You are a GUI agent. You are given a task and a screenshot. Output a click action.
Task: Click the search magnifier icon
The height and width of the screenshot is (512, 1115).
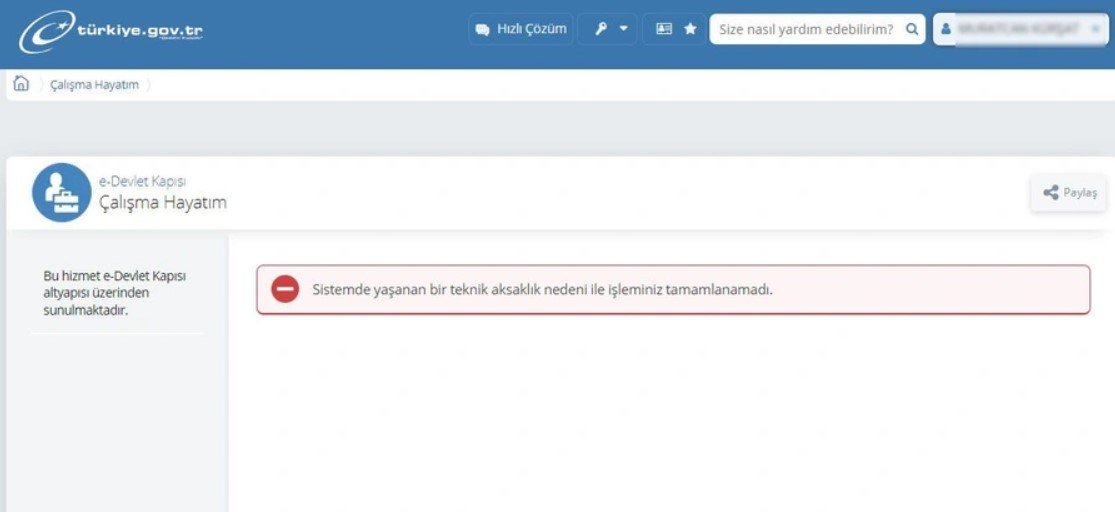(912, 29)
